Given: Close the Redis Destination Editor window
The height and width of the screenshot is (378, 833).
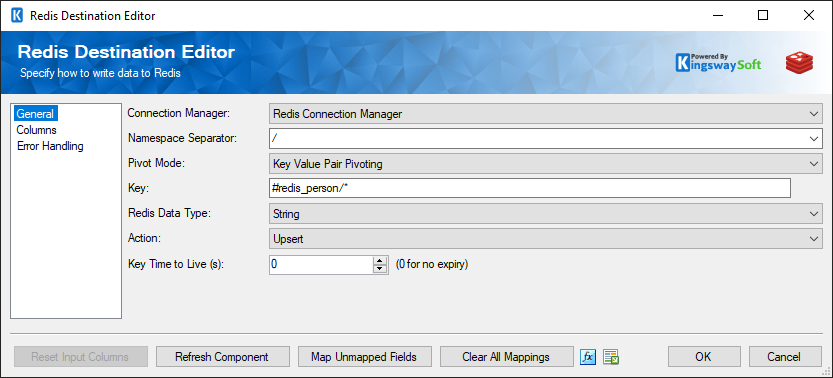Looking at the screenshot, I should [809, 15].
